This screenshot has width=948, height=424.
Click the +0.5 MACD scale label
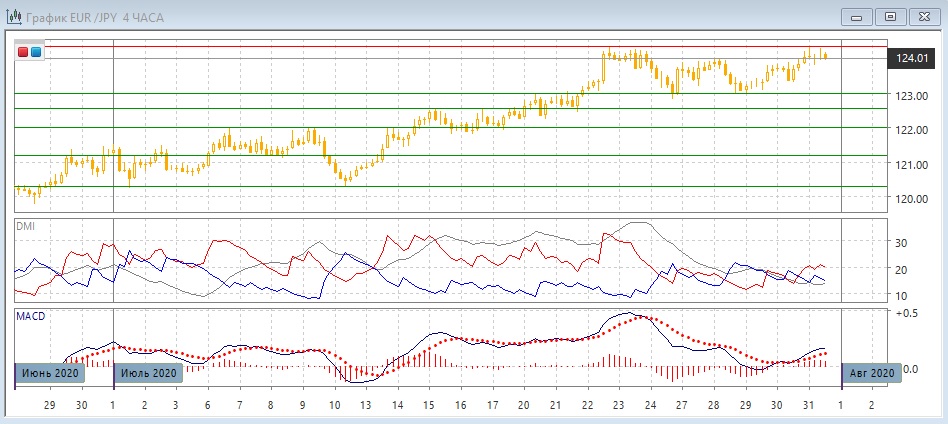[x=908, y=313]
